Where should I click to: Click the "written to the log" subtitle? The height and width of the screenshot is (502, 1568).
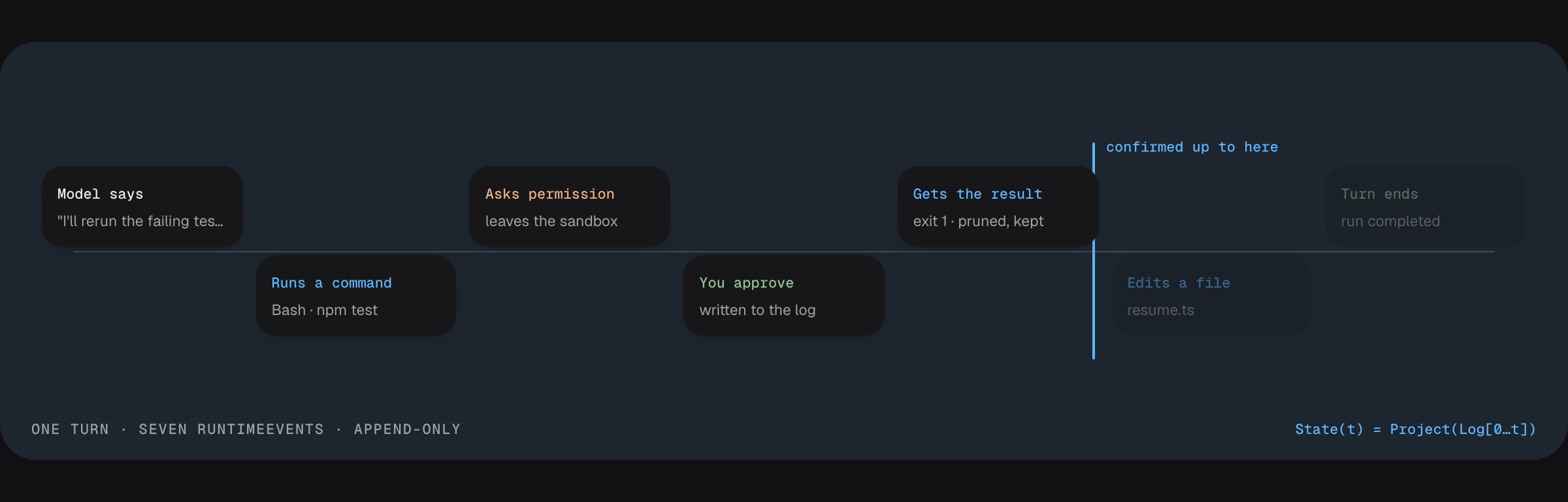[757, 310]
